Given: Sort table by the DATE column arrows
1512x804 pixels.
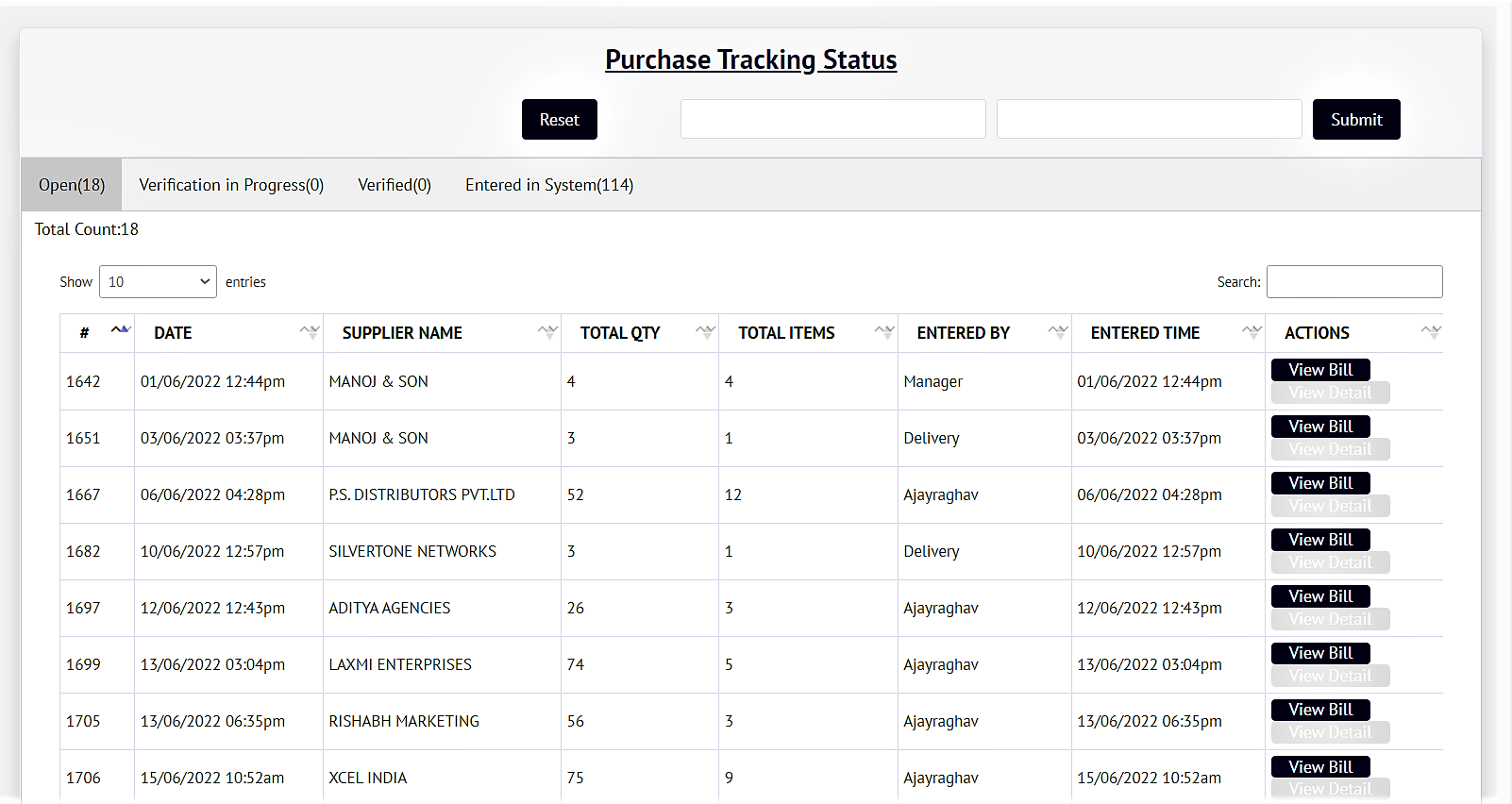Looking at the screenshot, I should [x=309, y=332].
